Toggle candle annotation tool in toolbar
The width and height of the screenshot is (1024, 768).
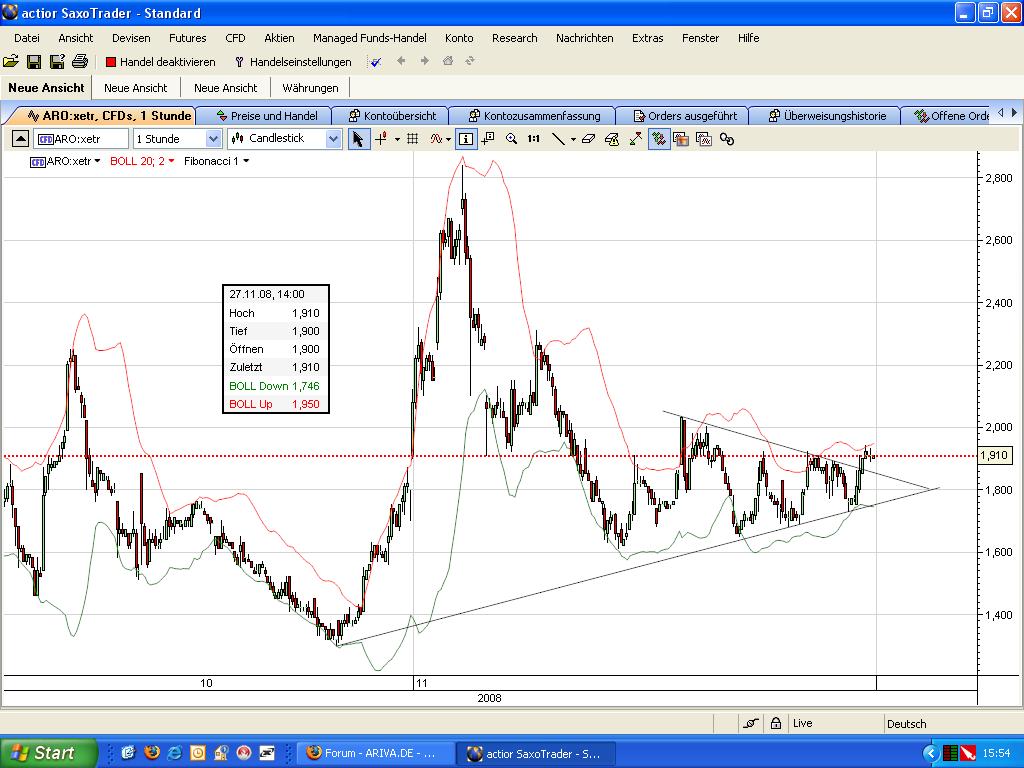[488, 139]
